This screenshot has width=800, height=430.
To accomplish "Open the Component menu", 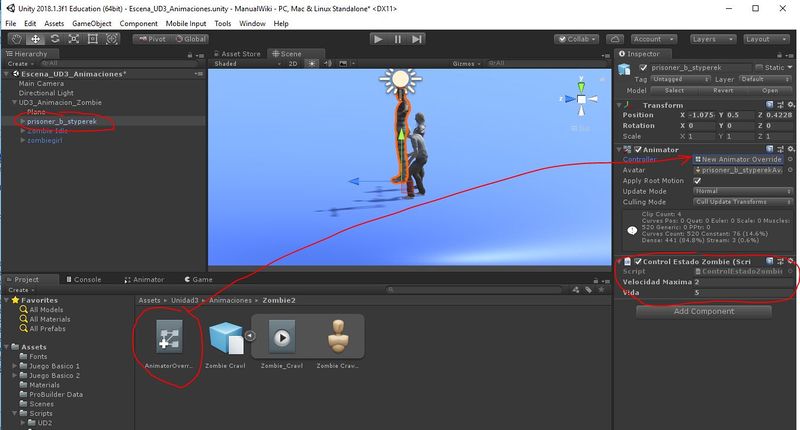I will click(138, 23).
